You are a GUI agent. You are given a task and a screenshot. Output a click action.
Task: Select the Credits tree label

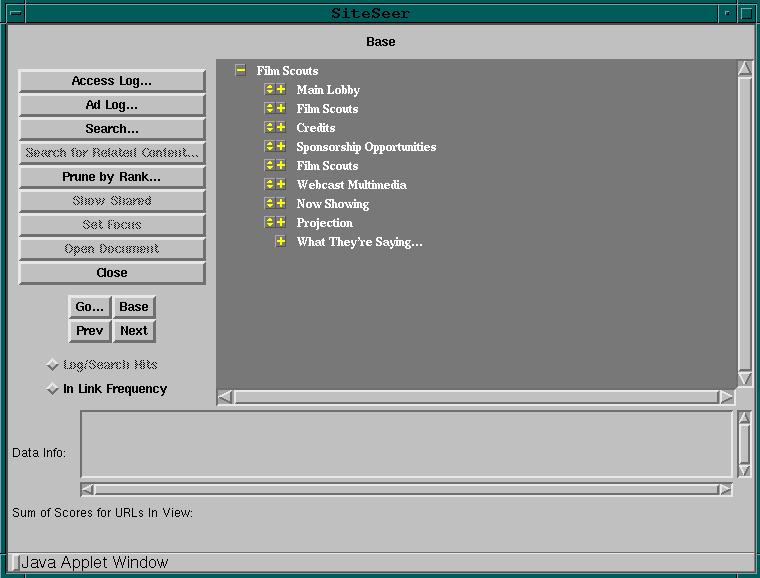coord(316,128)
